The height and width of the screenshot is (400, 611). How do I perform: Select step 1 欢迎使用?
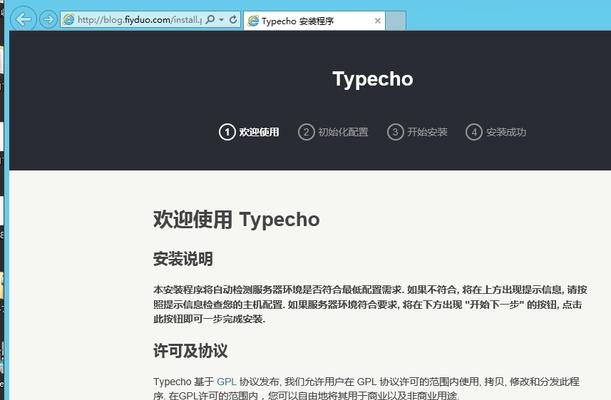tap(249, 132)
